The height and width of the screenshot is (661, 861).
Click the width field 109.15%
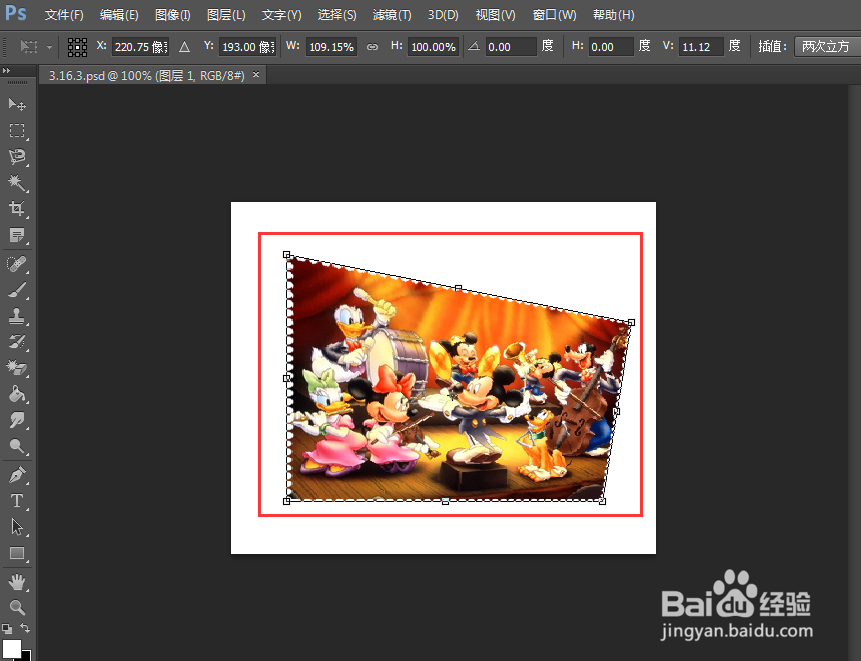(x=332, y=47)
